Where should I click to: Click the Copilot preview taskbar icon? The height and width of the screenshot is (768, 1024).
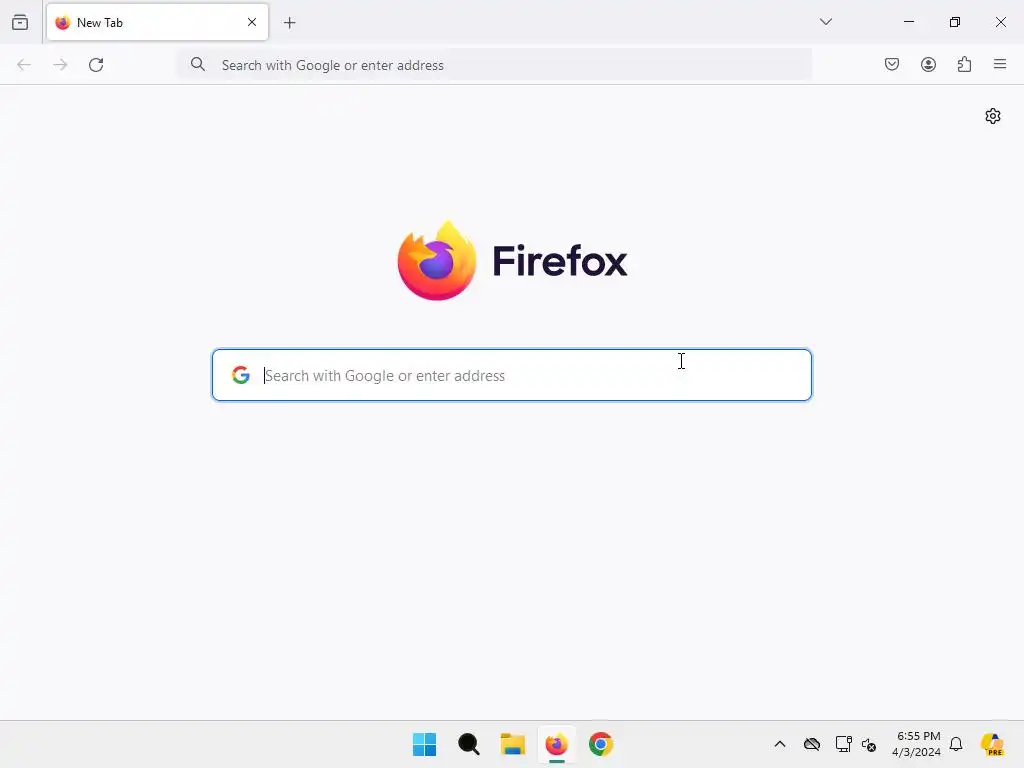(x=993, y=744)
